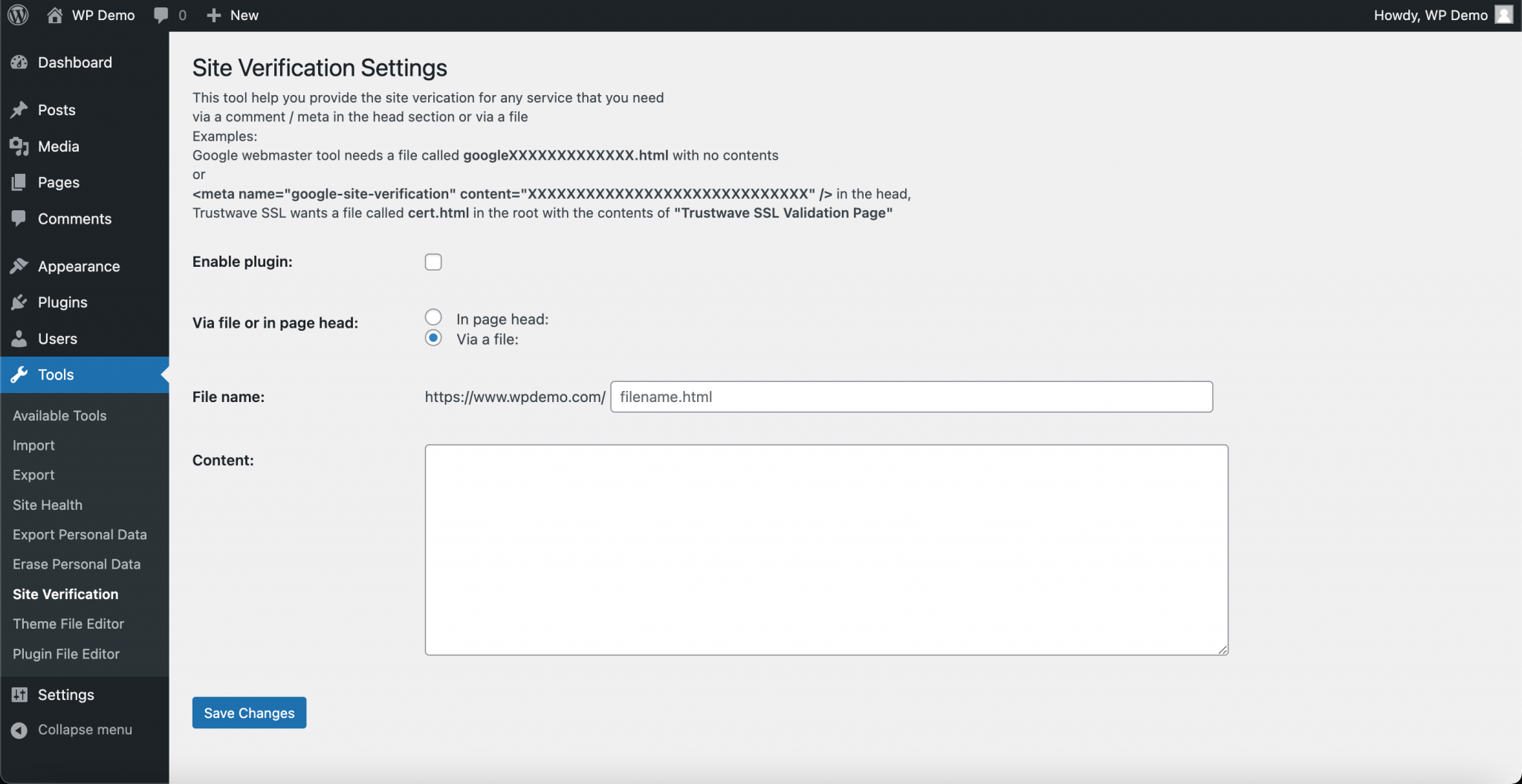This screenshot has height=784, width=1522.
Task: Click the Save Changes button
Action: click(248, 712)
